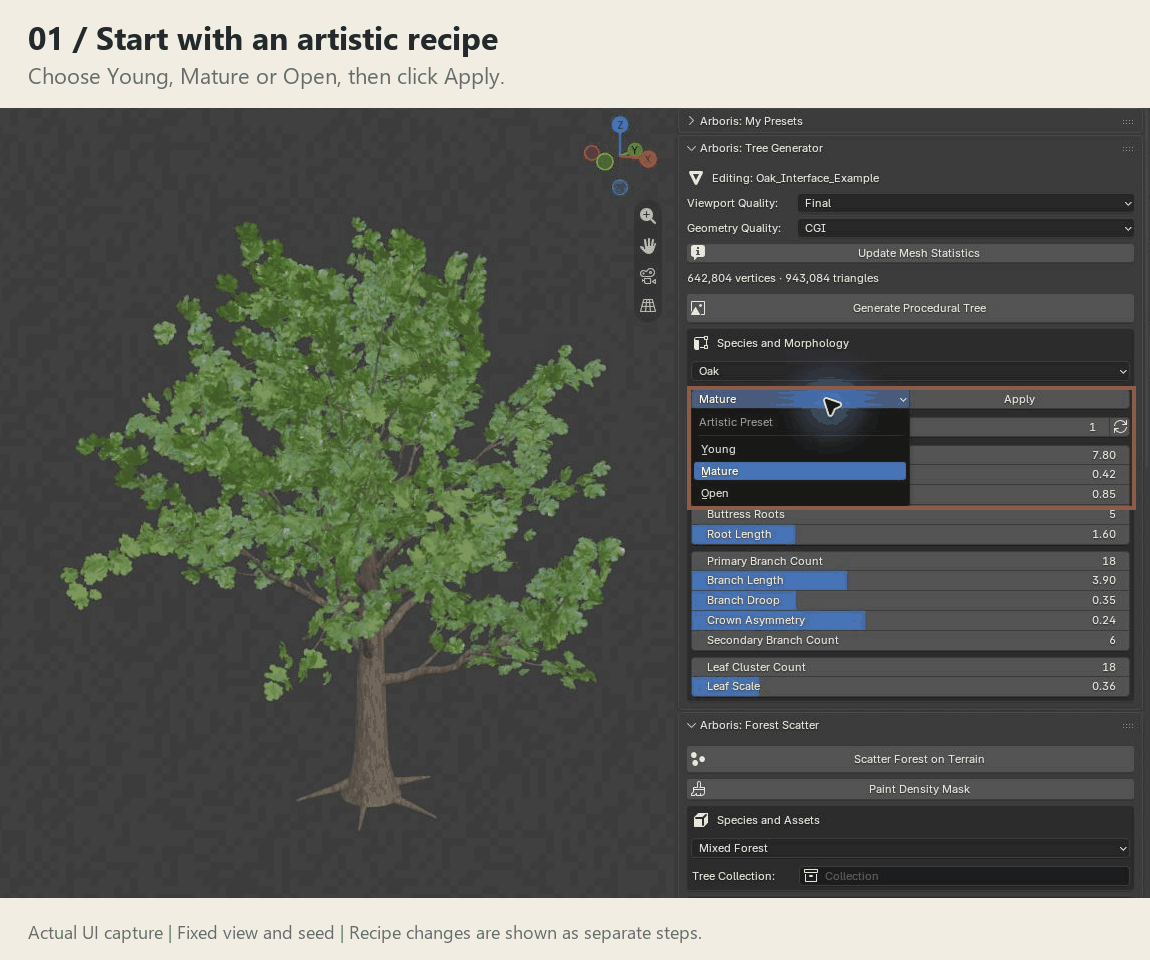Click the collection icon in Tree Collection field

tap(810, 876)
